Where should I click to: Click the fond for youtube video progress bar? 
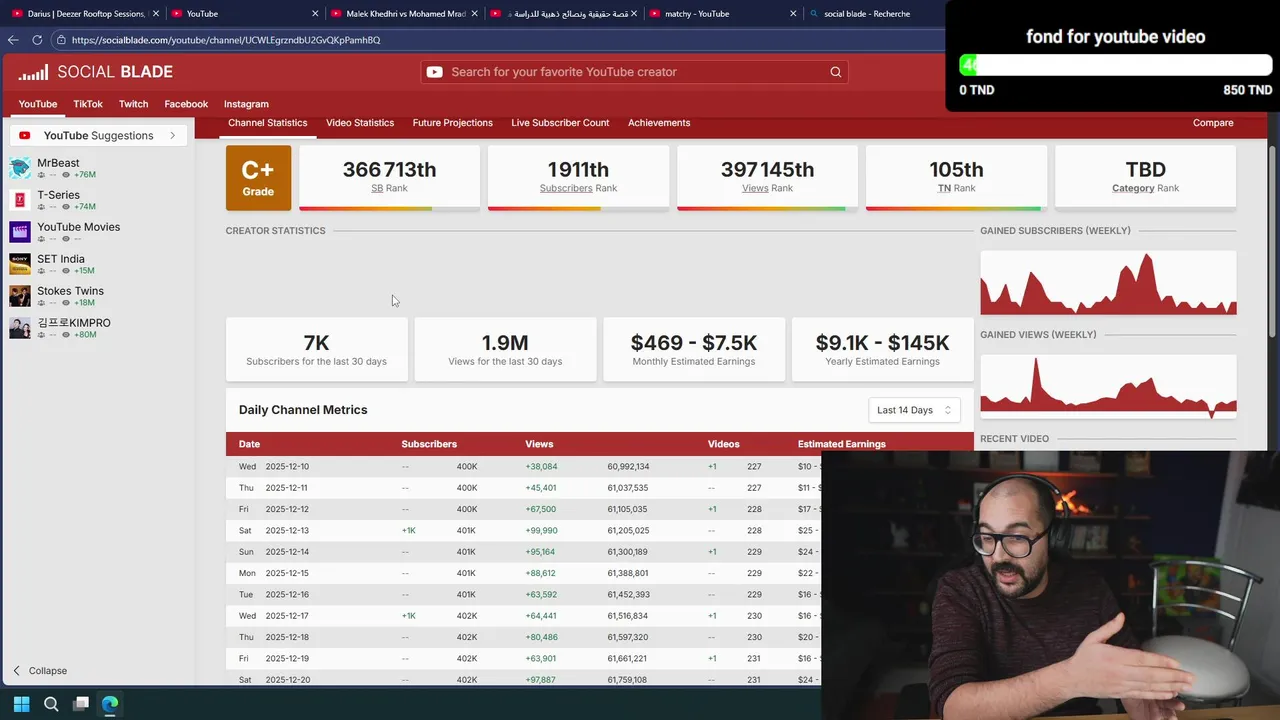coord(1115,65)
